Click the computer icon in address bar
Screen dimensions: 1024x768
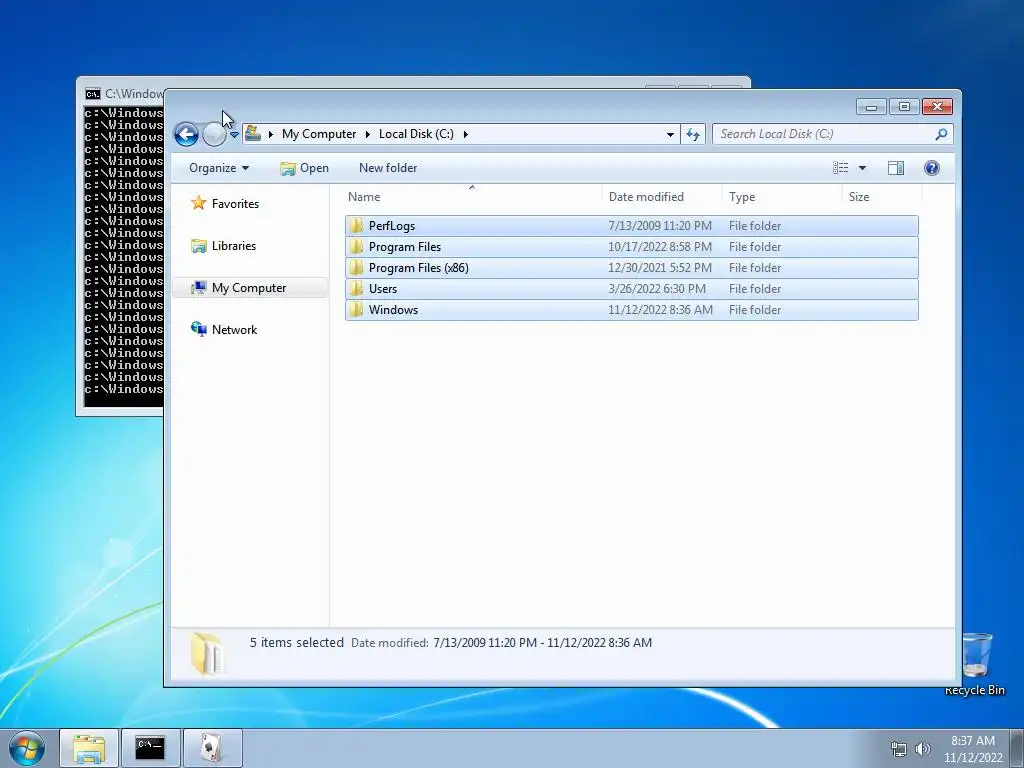click(x=253, y=133)
